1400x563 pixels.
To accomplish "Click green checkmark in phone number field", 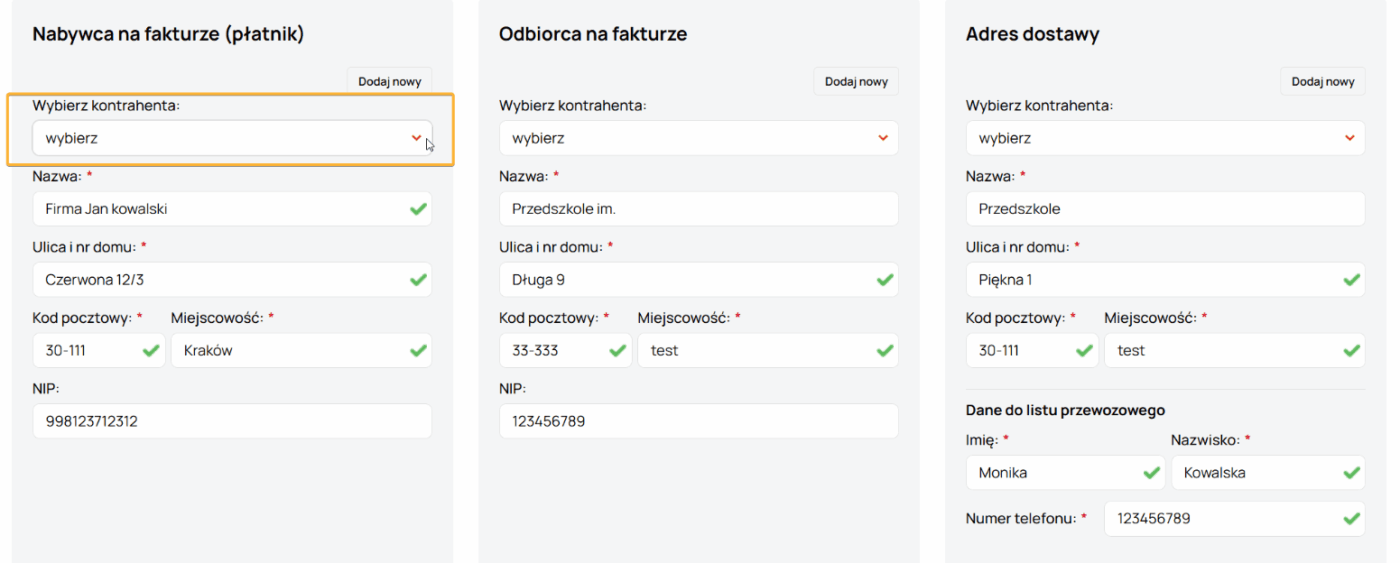I will click(1351, 518).
